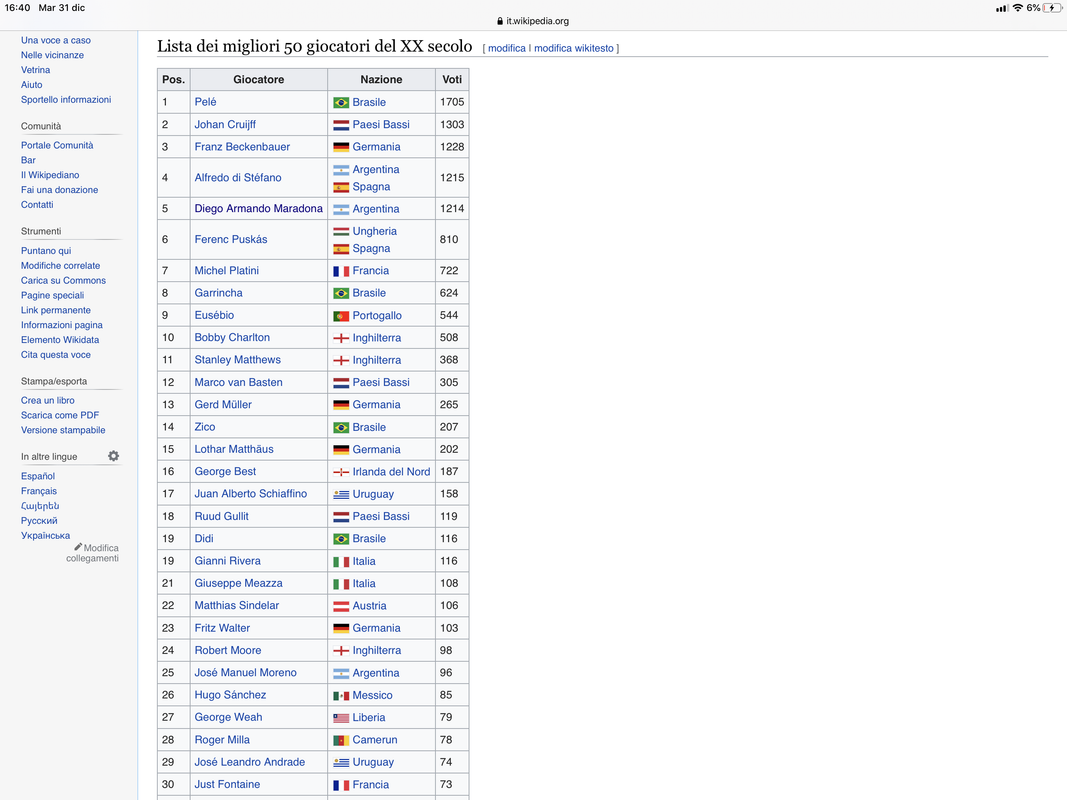1067x800 pixels.
Task: Click Francia flag in Michel Platini row
Action: [x=341, y=271]
